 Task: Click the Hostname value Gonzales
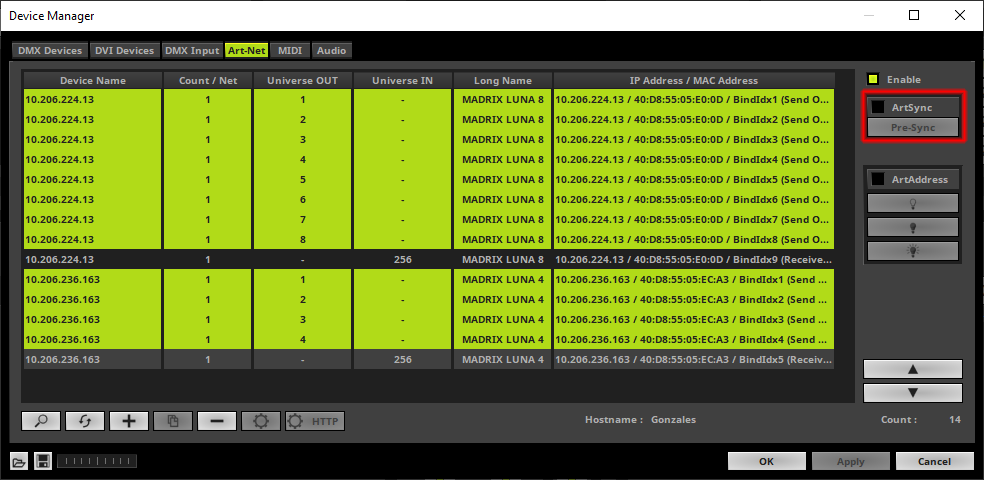pos(673,420)
